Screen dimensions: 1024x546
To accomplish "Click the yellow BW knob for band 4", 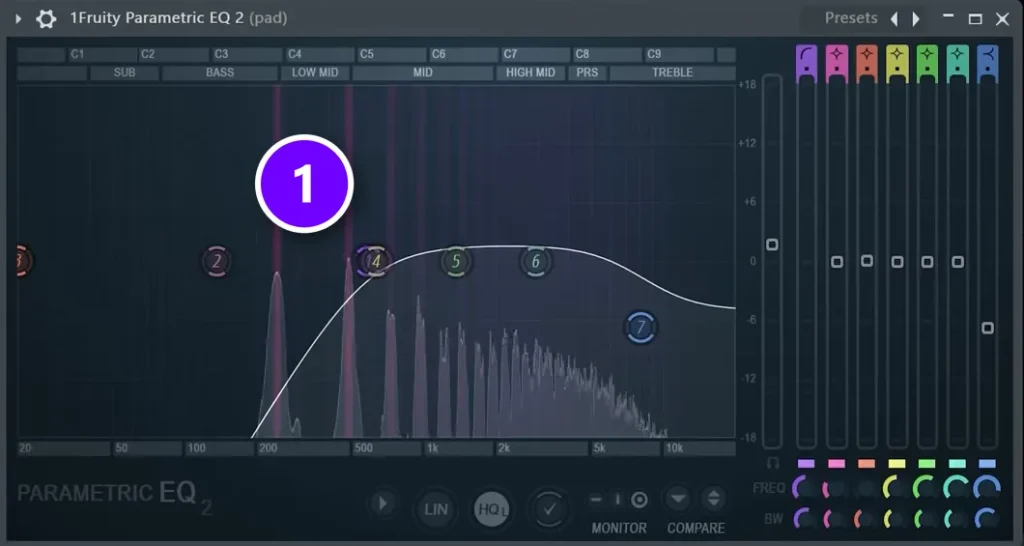I will click(x=895, y=519).
